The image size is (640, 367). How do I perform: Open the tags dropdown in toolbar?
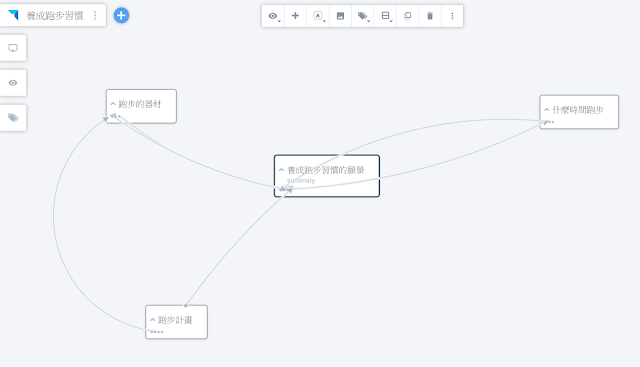(363, 16)
